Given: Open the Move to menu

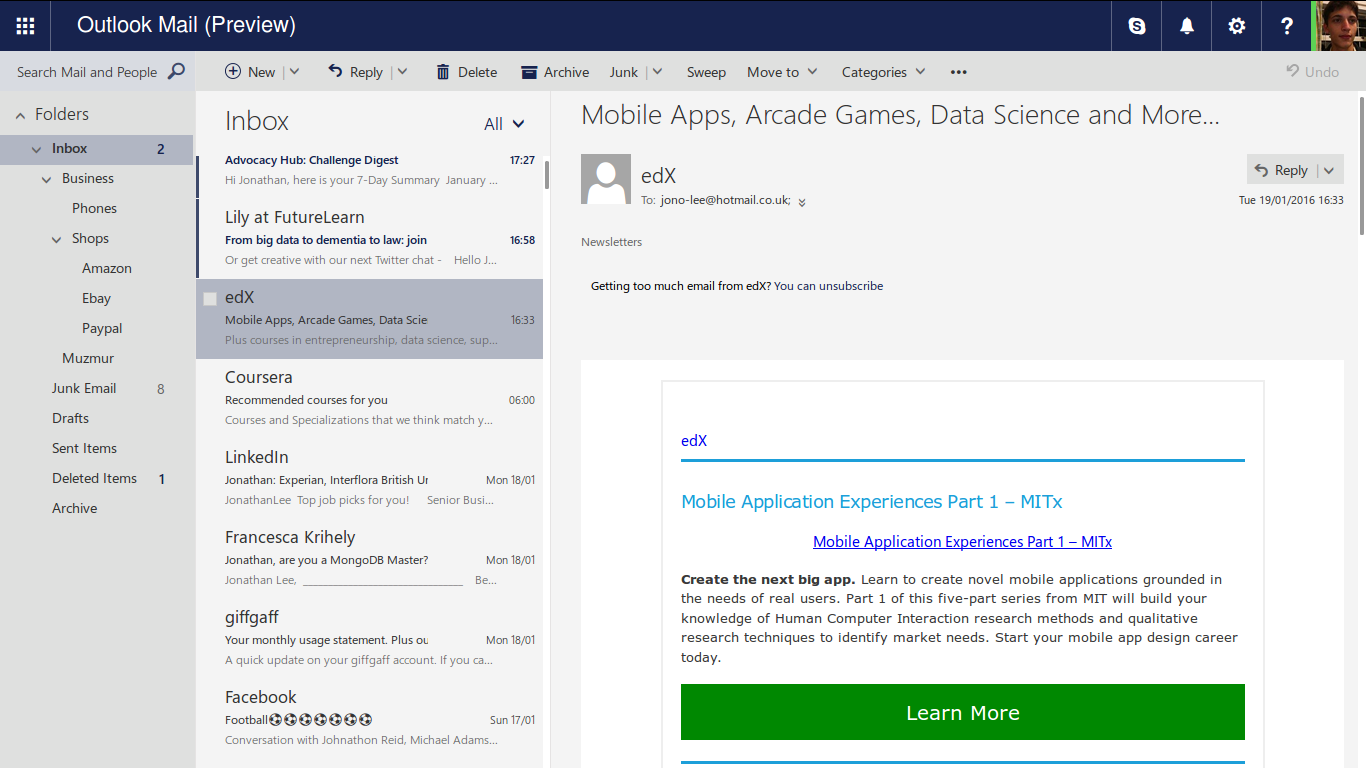Looking at the screenshot, I should point(783,72).
